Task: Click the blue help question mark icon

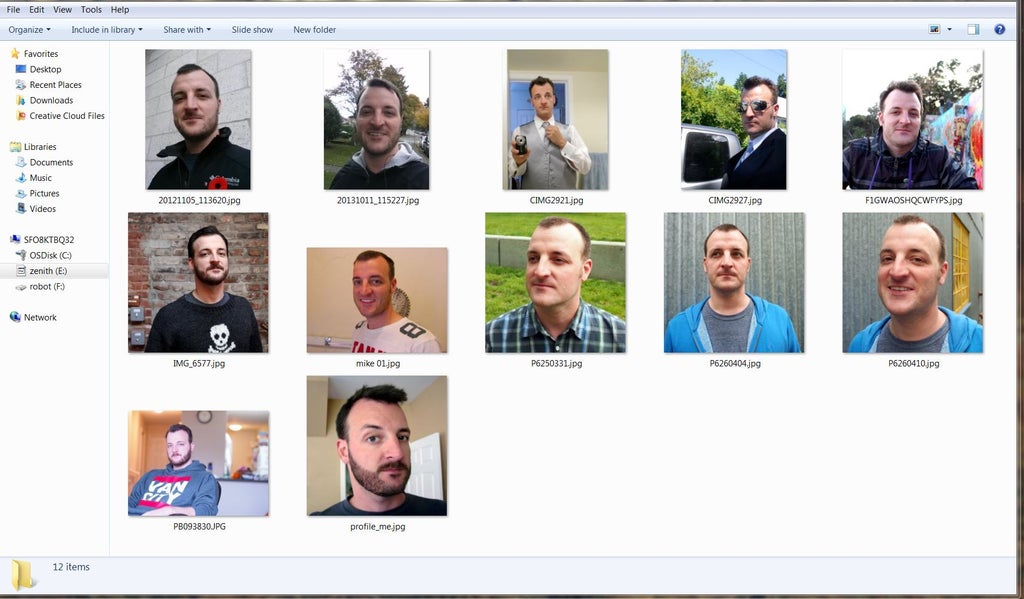Action: click(999, 29)
